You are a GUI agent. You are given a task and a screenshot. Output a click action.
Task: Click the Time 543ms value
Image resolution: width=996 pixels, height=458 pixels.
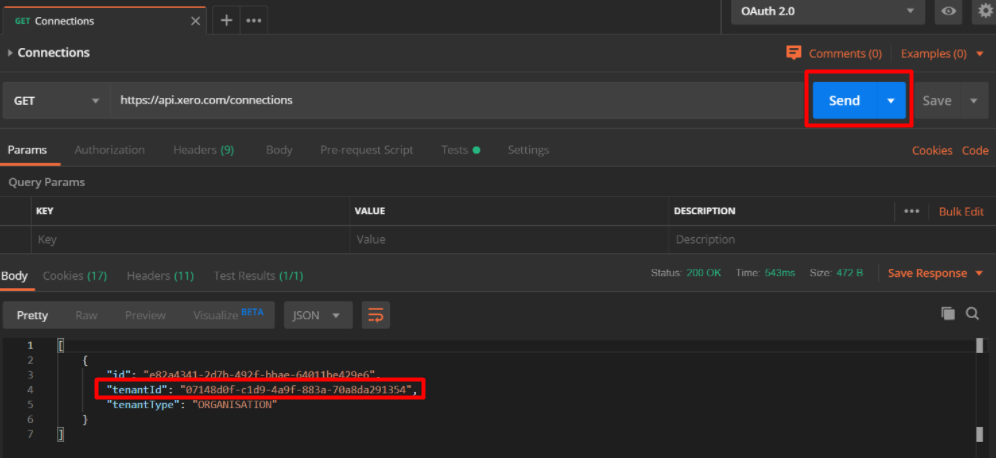[779, 273]
